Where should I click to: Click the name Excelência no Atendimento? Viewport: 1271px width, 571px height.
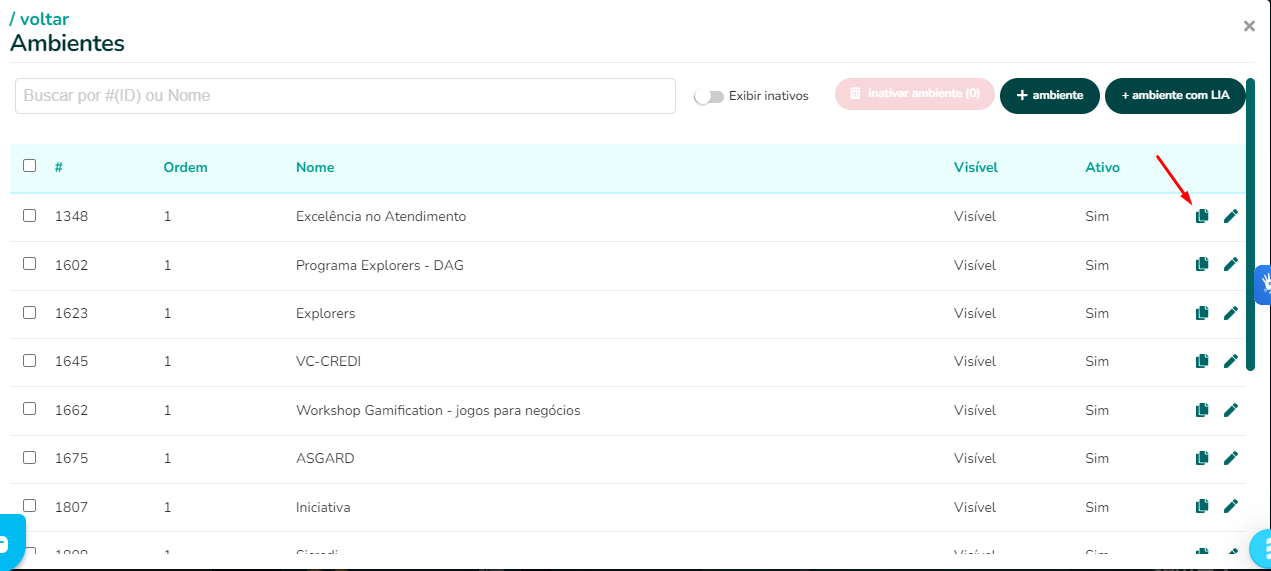pos(381,216)
